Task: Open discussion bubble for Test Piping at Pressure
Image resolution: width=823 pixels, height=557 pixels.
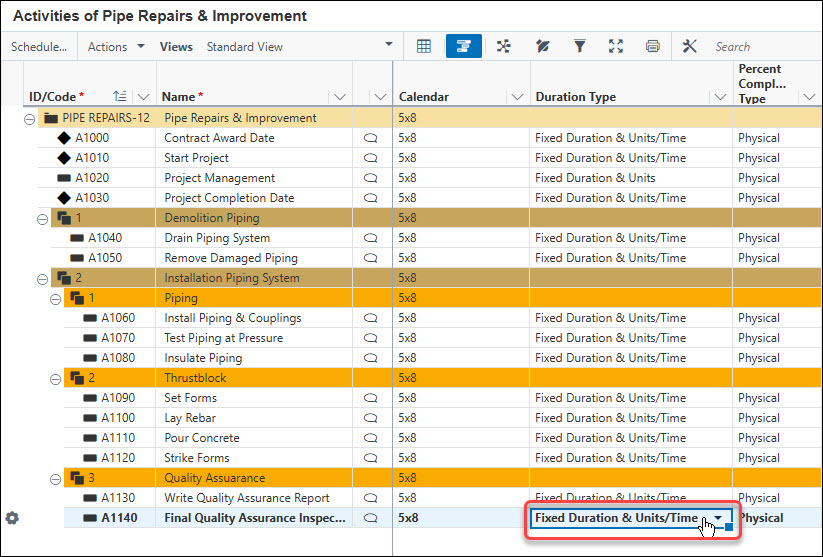Action: tap(371, 338)
